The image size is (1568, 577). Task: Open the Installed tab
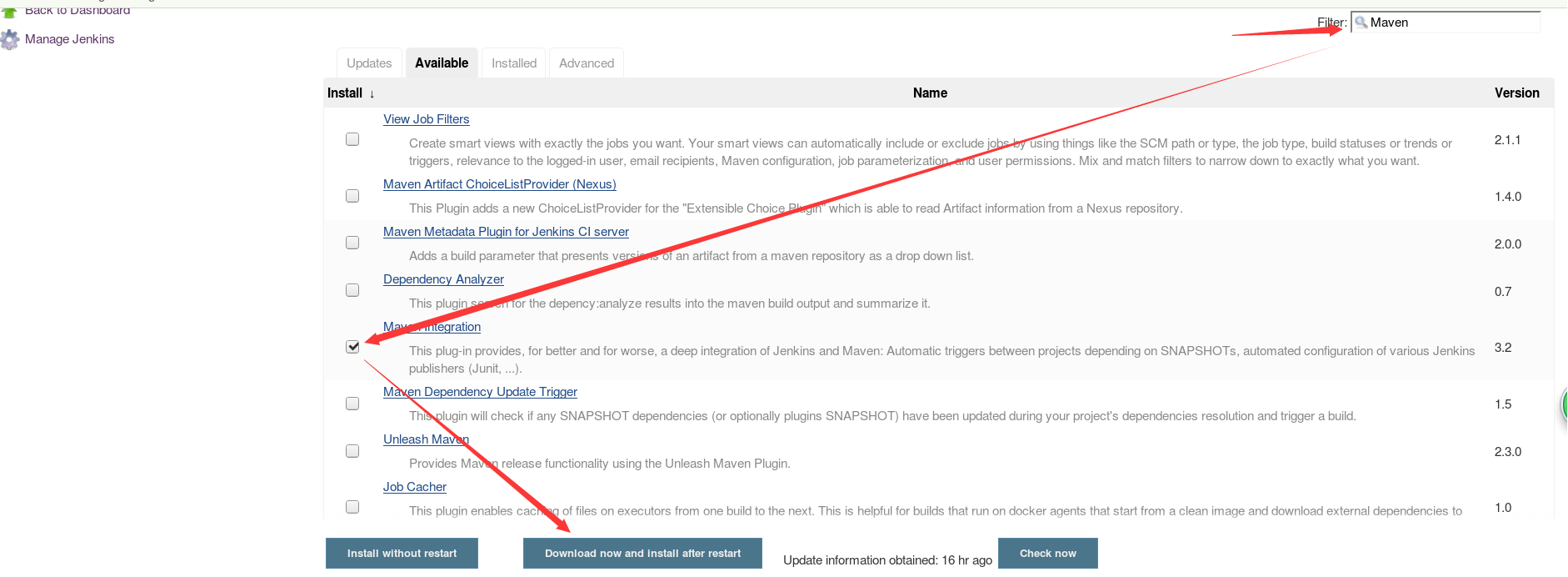point(514,63)
